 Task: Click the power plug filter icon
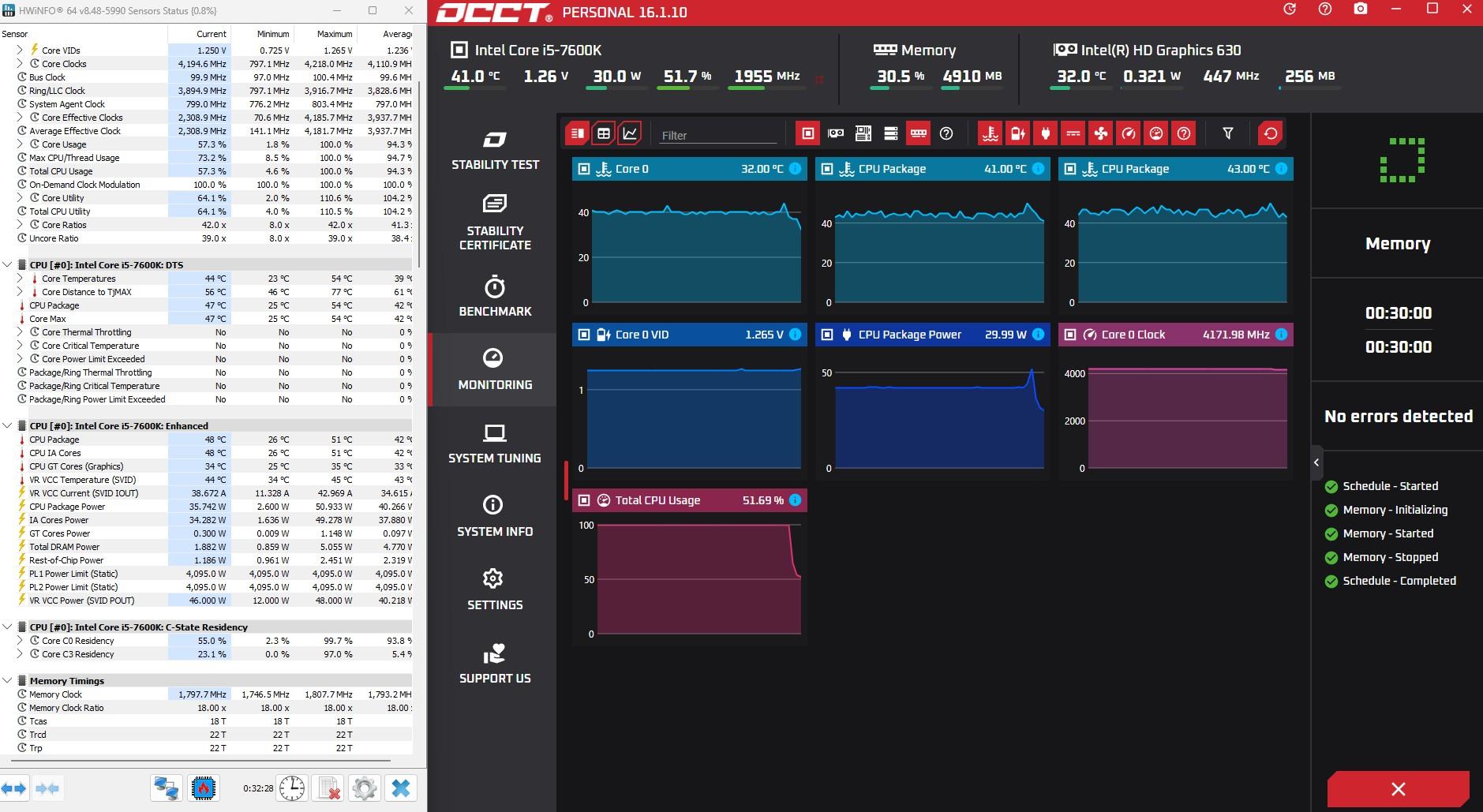[x=1045, y=133]
